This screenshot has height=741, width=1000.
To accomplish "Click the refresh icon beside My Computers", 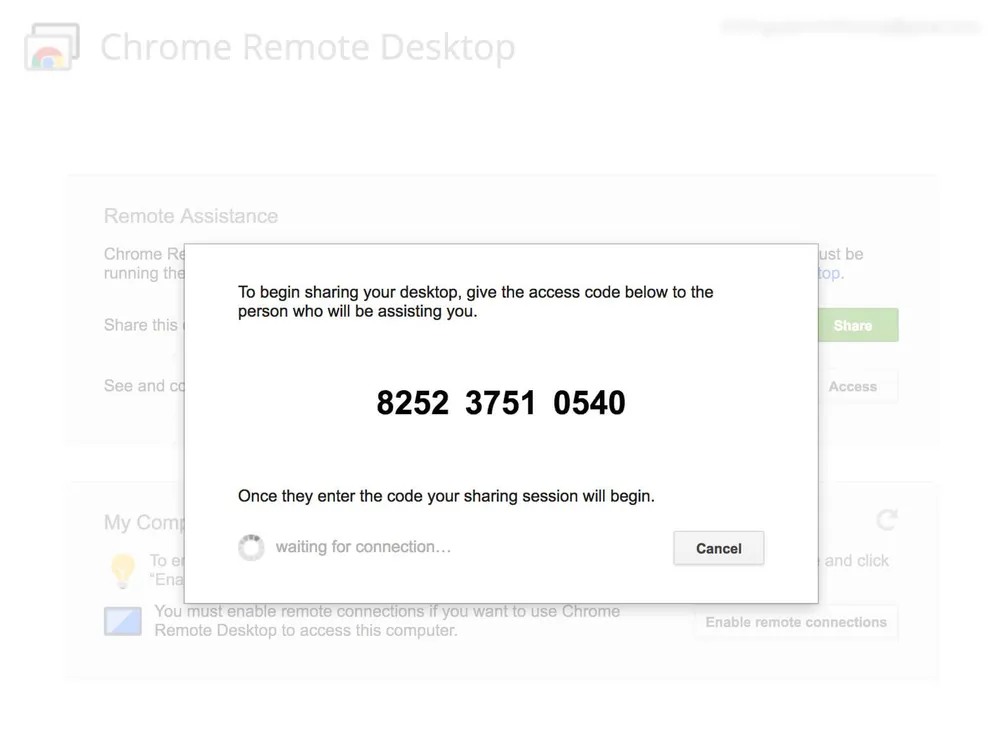I will coord(888,520).
